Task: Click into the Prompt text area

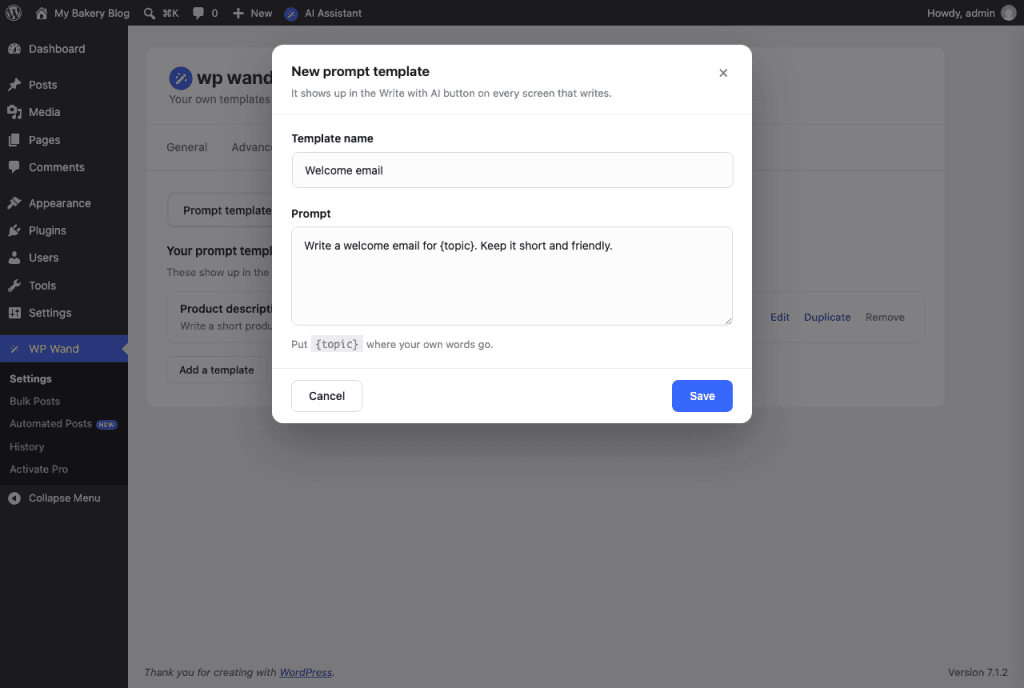Action: coord(512,276)
